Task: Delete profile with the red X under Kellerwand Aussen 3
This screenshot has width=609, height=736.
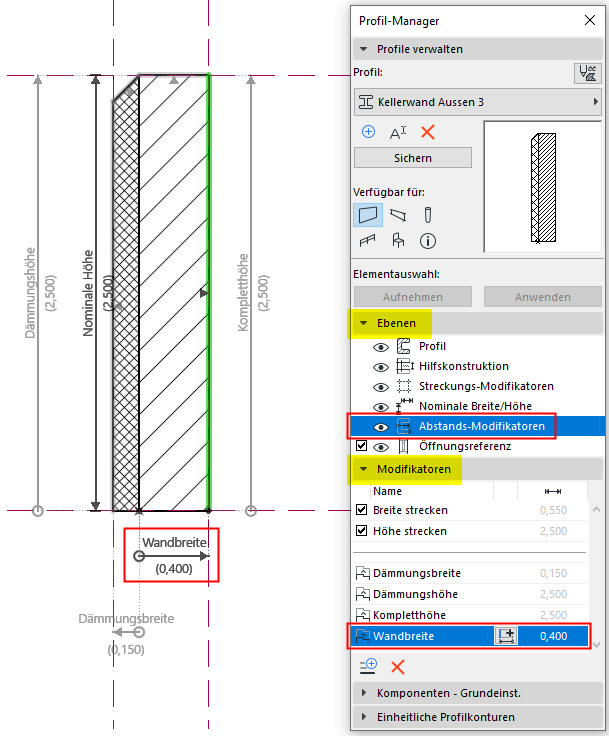Action: click(428, 132)
